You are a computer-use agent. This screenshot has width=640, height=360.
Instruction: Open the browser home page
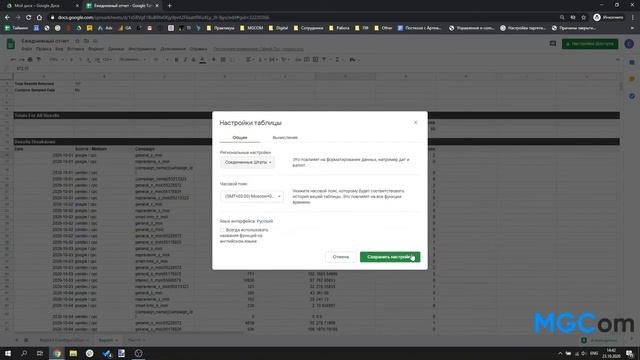click(39, 18)
